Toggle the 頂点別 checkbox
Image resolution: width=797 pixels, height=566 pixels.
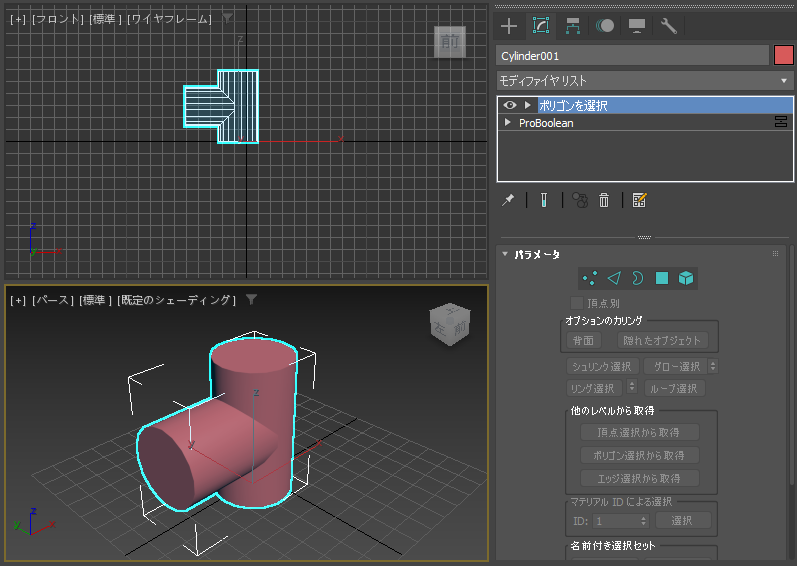(576, 303)
